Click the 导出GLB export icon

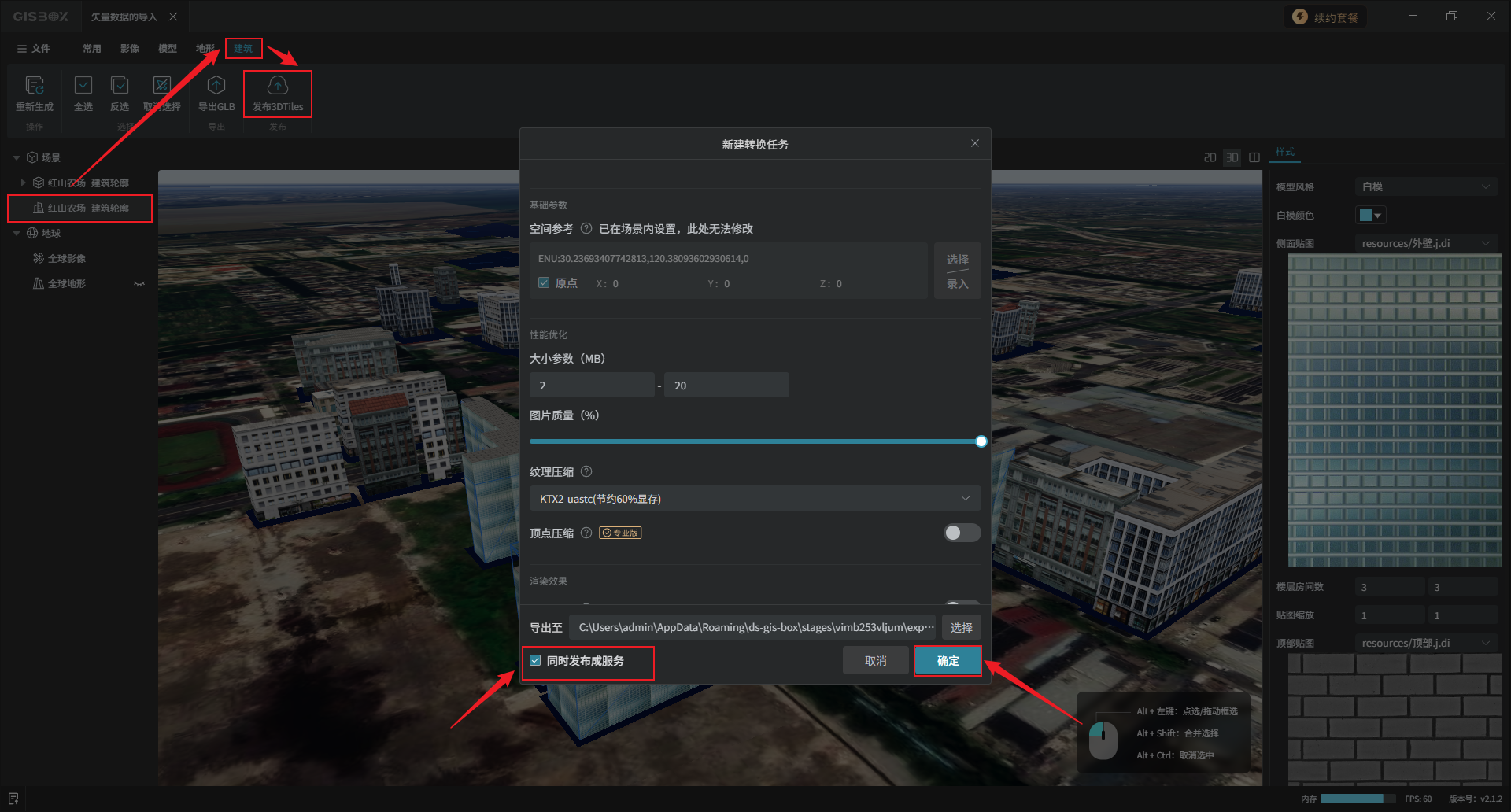coord(216,86)
